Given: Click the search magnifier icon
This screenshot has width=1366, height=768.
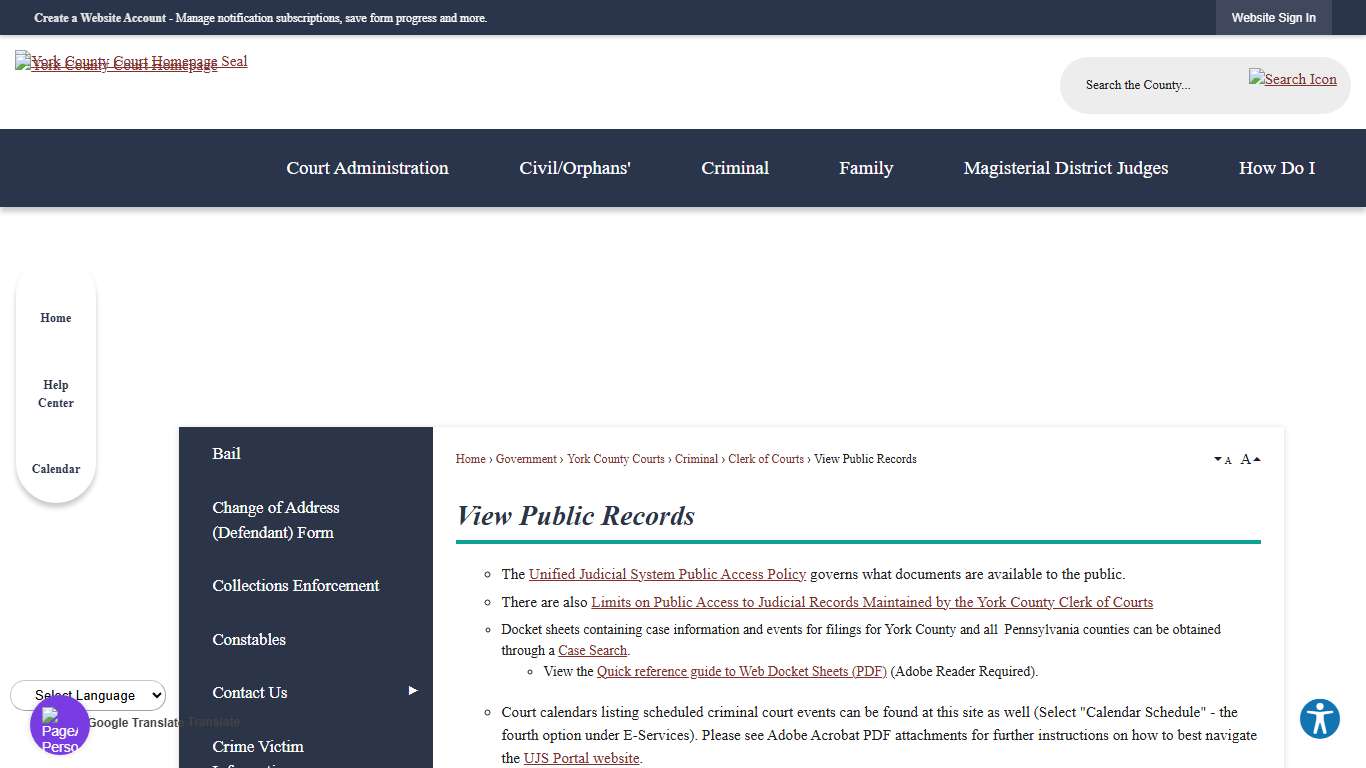Looking at the screenshot, I should point(1292,78).
